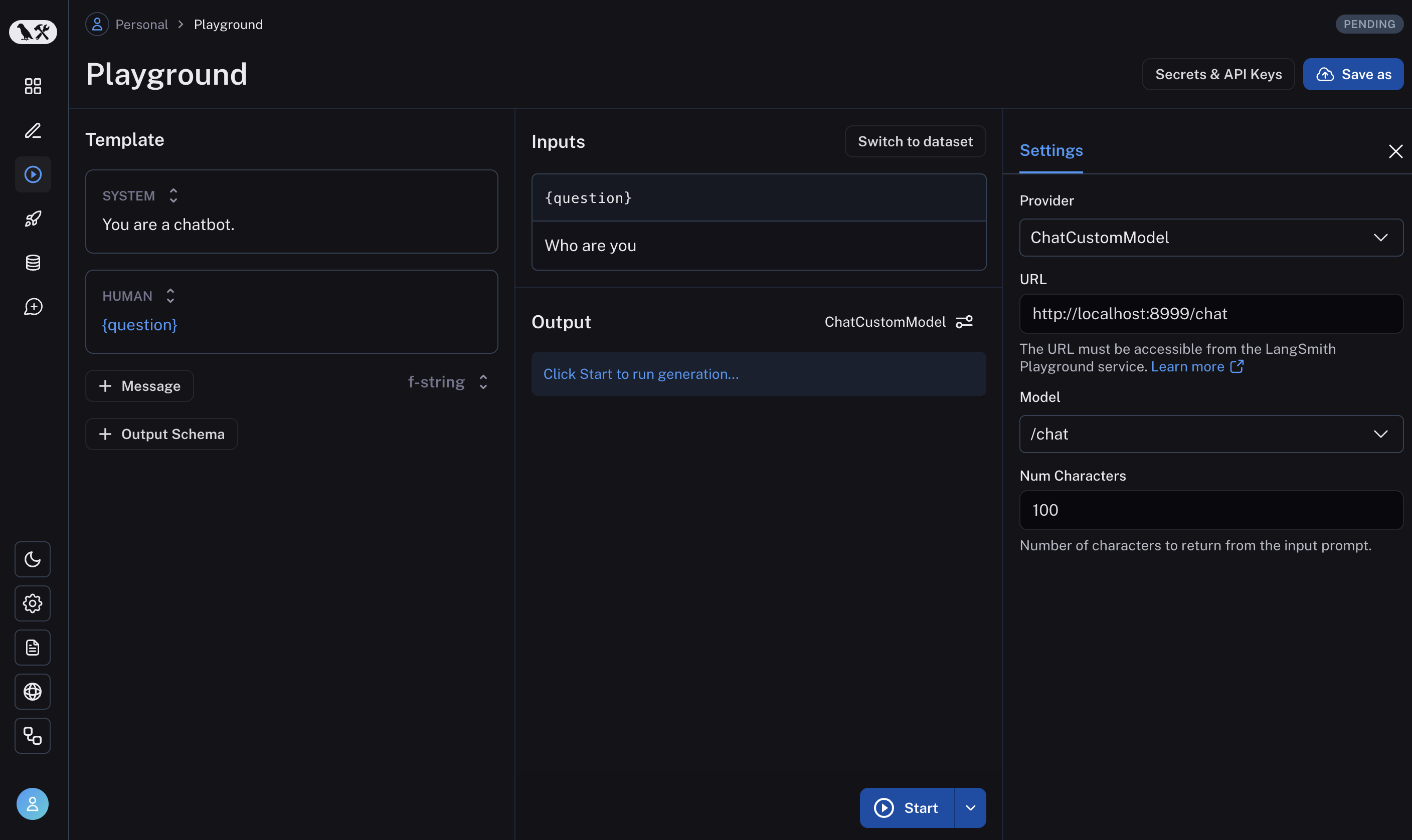Navigate to Personal in the breadcrumb
The image size is (1412, 840).
coord(141,24)
